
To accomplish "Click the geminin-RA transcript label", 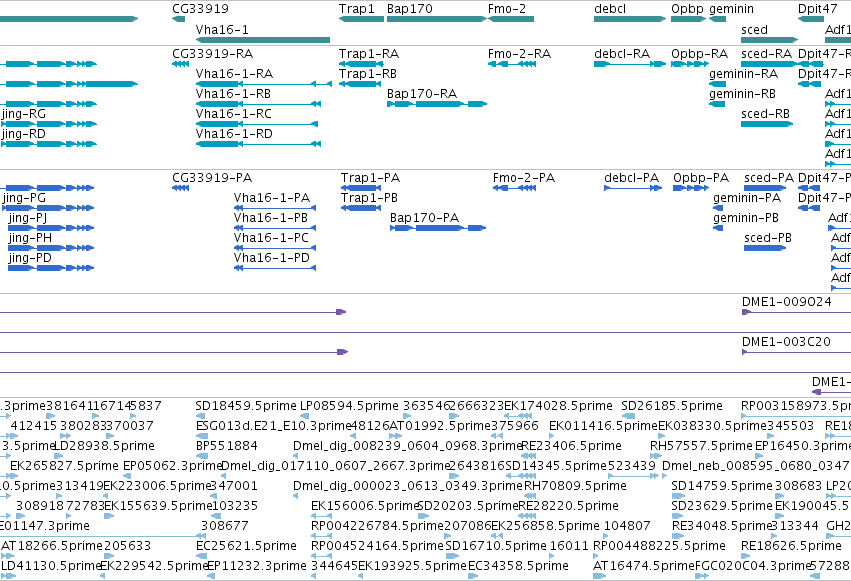I will tap(744, 74).
